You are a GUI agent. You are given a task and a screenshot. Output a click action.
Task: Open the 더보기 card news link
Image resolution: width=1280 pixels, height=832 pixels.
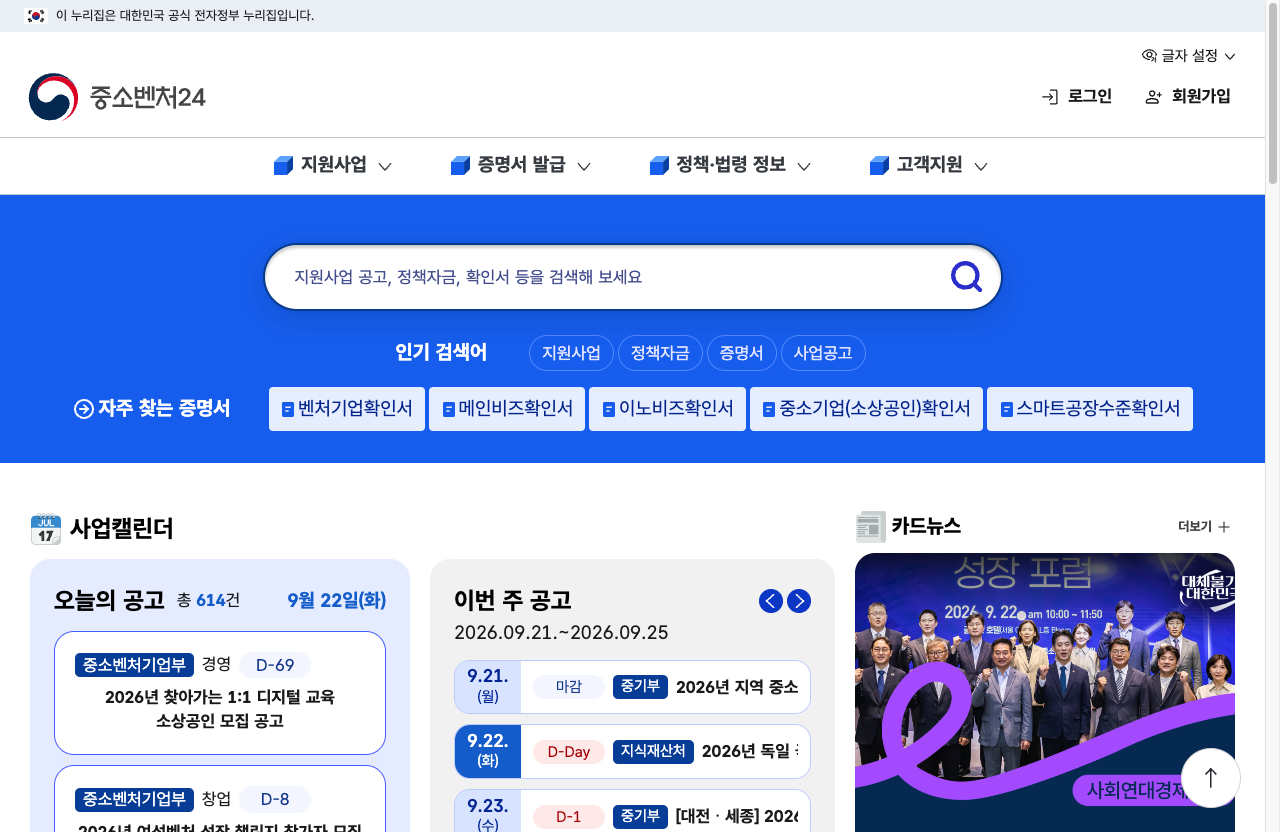coord(1204,527)
